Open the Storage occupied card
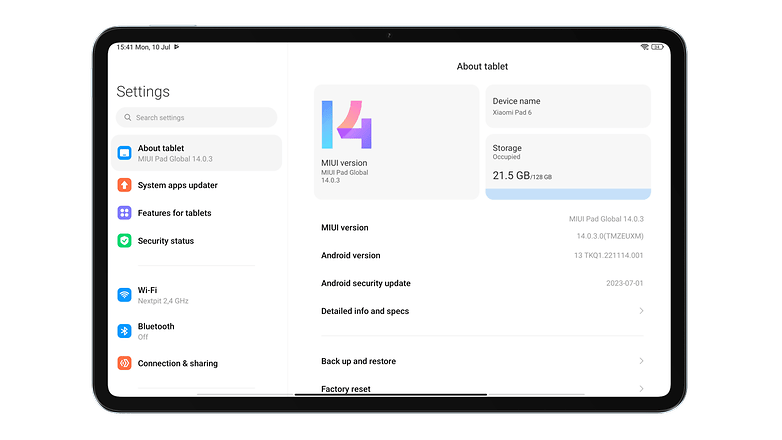This screenshot has width=782, height=440. tap(568, 167)
